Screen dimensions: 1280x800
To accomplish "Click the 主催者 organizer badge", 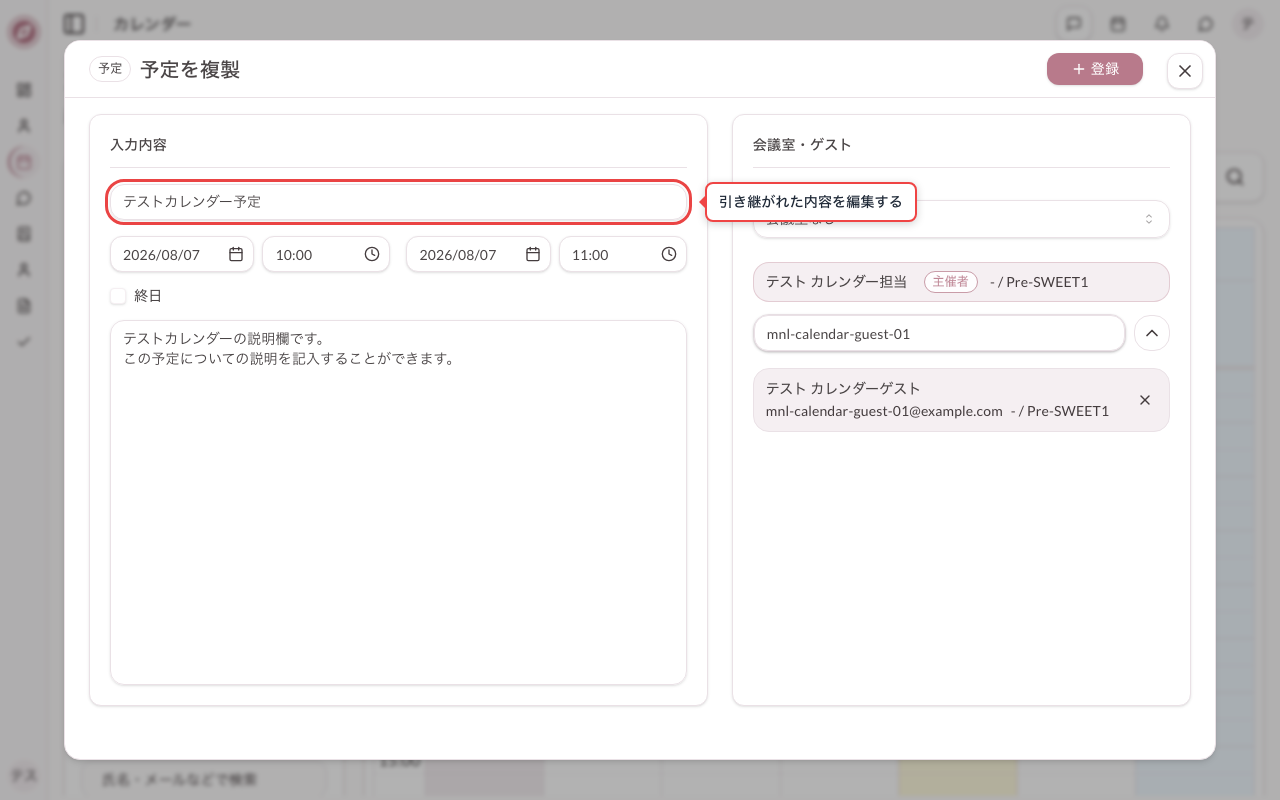I will click(x=951, y=282).
